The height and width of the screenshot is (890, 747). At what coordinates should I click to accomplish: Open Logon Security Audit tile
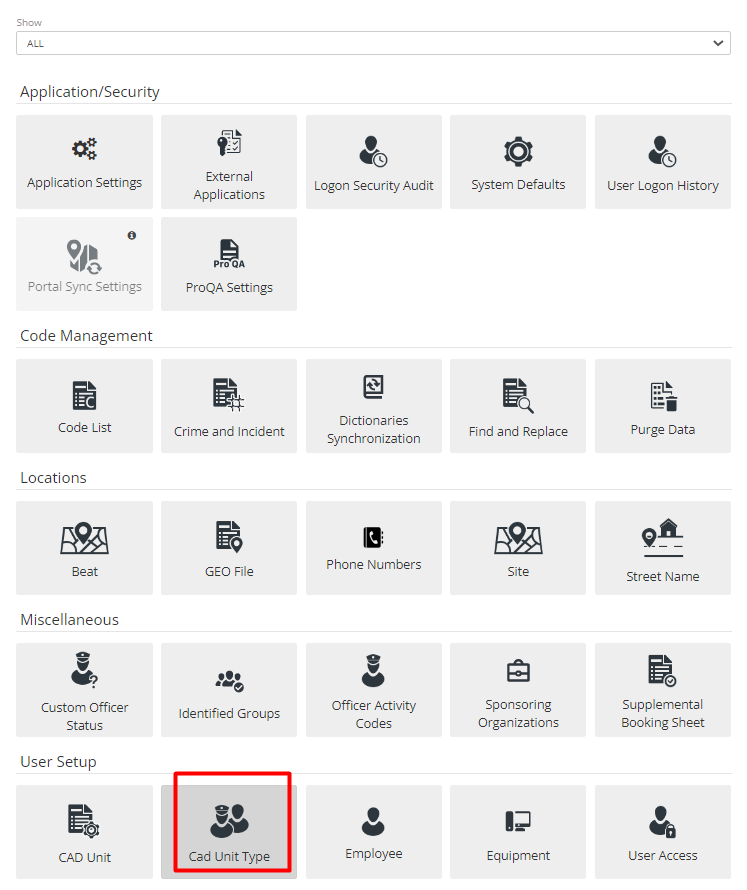pyautogui.click(x=374, y=162)
